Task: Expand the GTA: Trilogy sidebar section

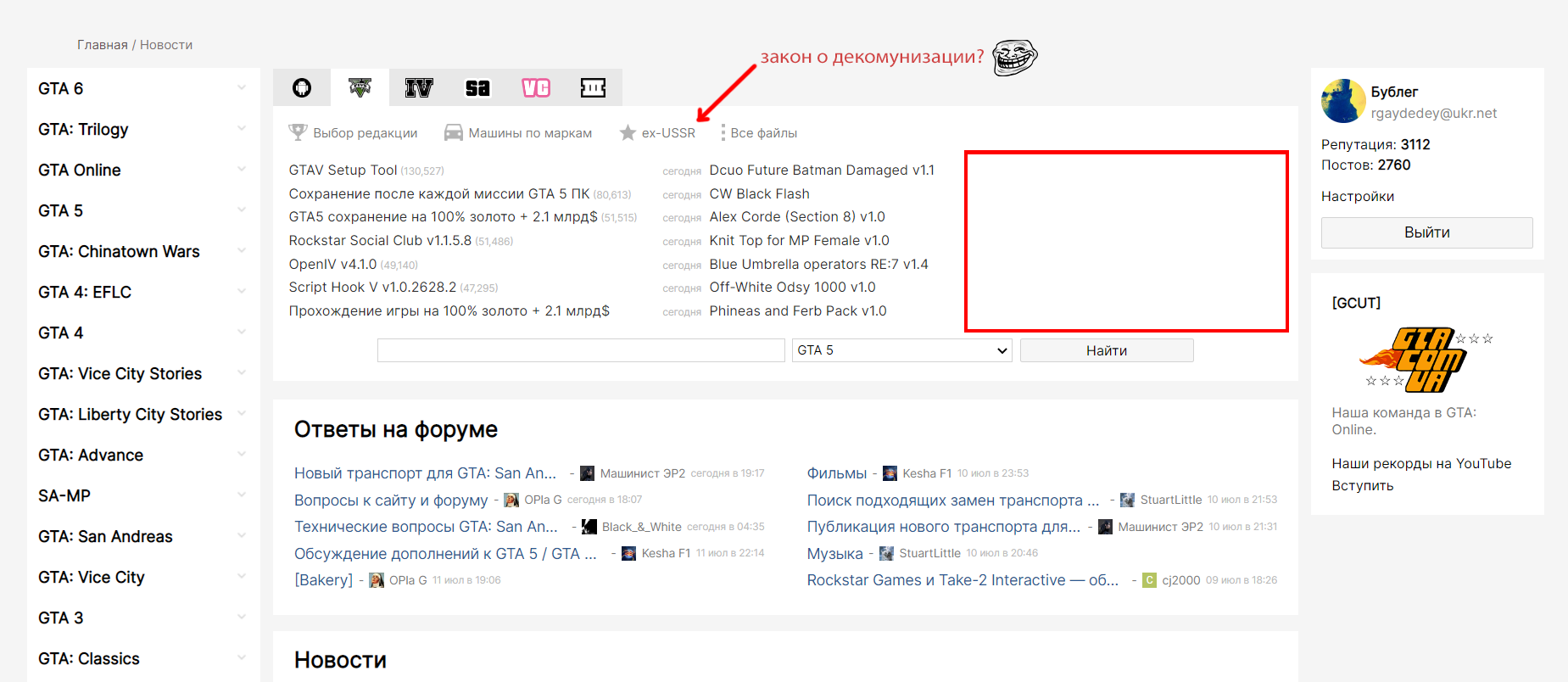Action: coord(242,129)
